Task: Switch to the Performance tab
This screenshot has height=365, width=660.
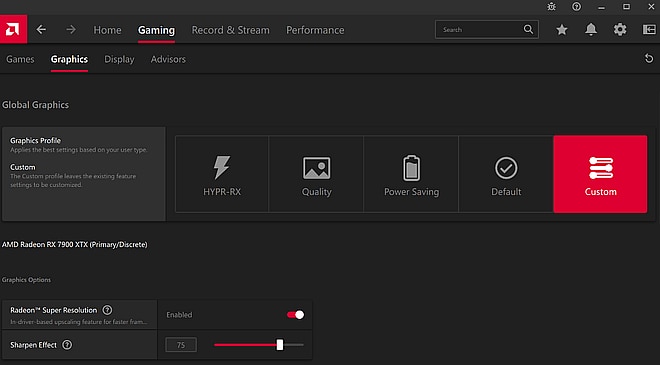Action: tap(315, 30)
